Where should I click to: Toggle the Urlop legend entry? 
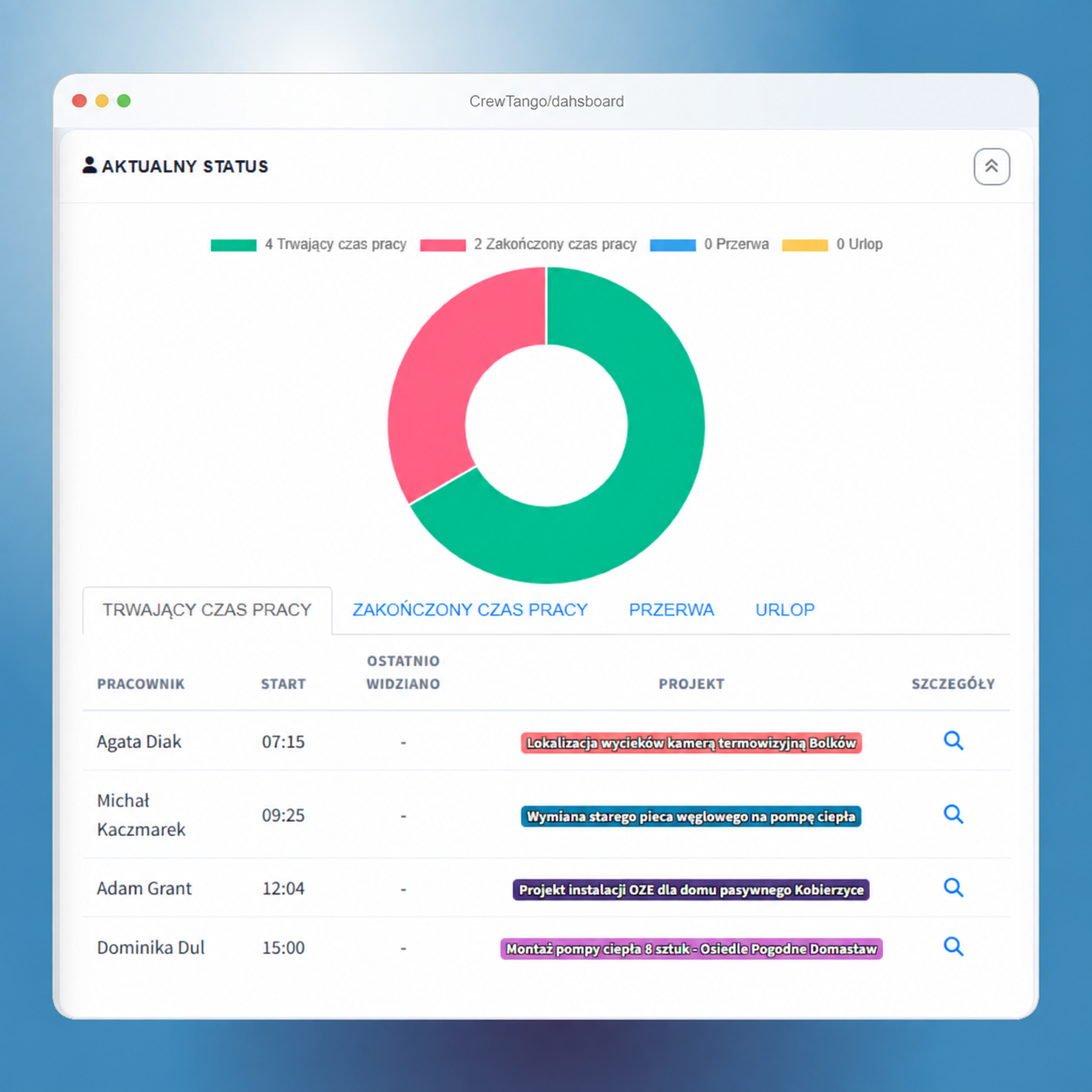[x=832, y=245]
